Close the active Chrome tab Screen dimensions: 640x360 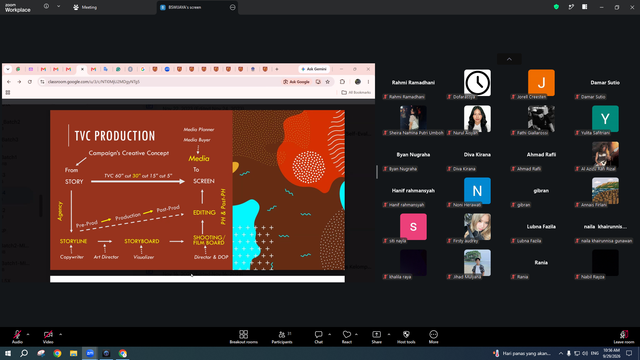click(82, 69)
